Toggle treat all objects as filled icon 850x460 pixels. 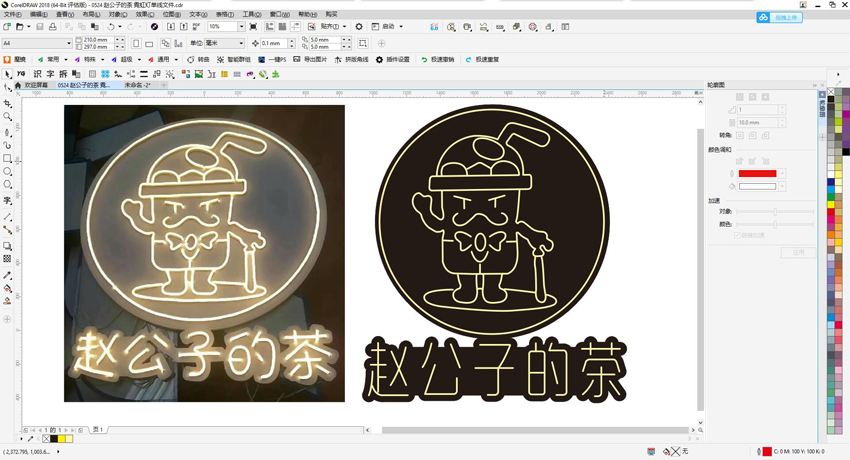click(363, 43)
